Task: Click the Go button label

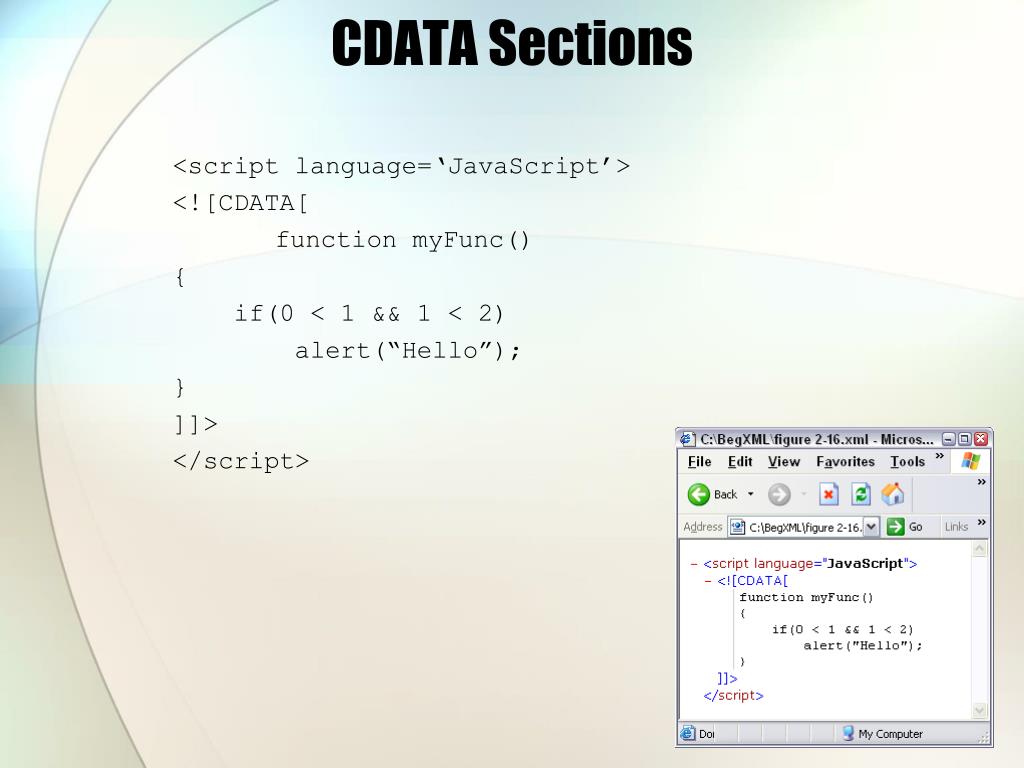Action: tap(916, 526)
